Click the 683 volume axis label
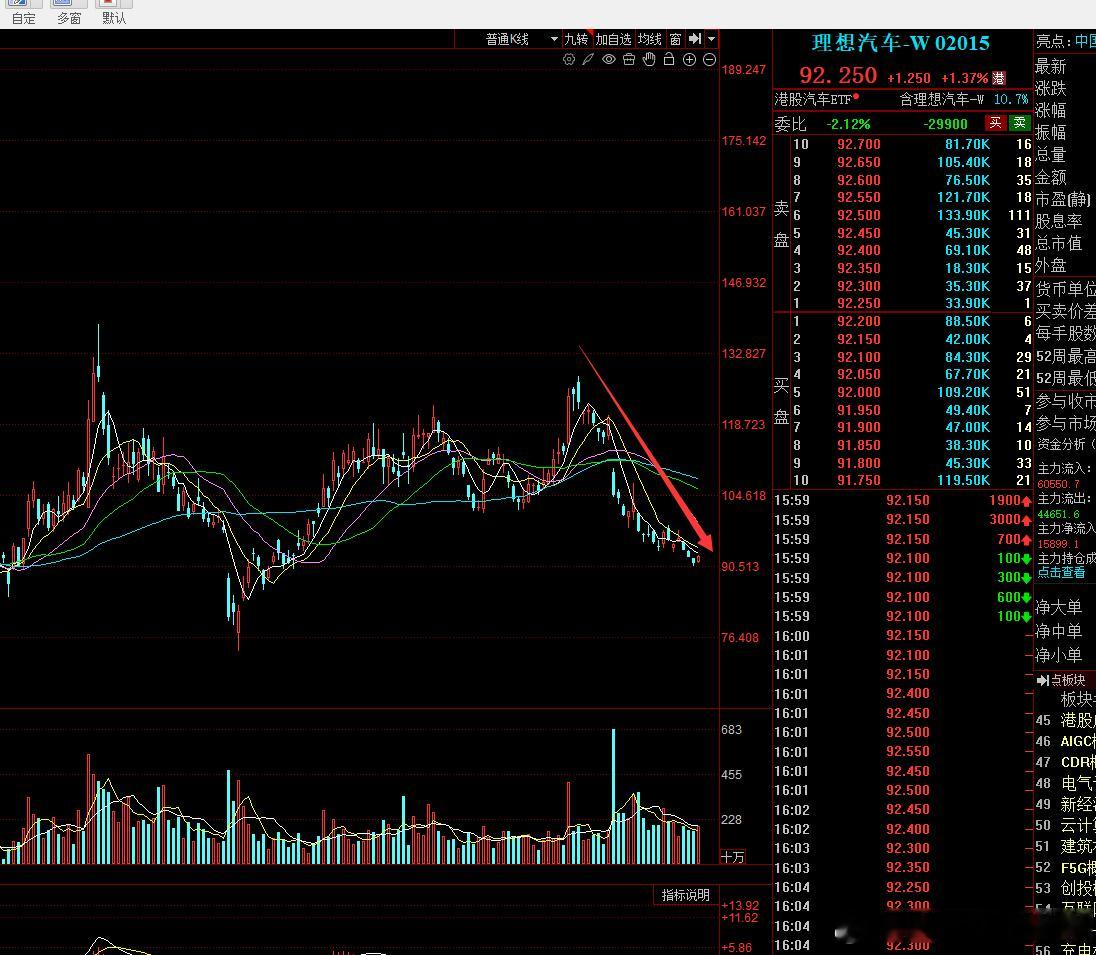Screen dimensions: 1096x955 tap(731, 730)
